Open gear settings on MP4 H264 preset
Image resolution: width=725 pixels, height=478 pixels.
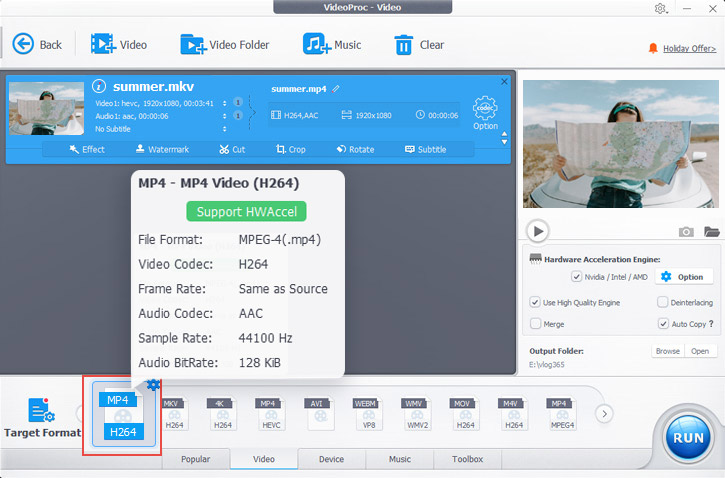(153, 385)
